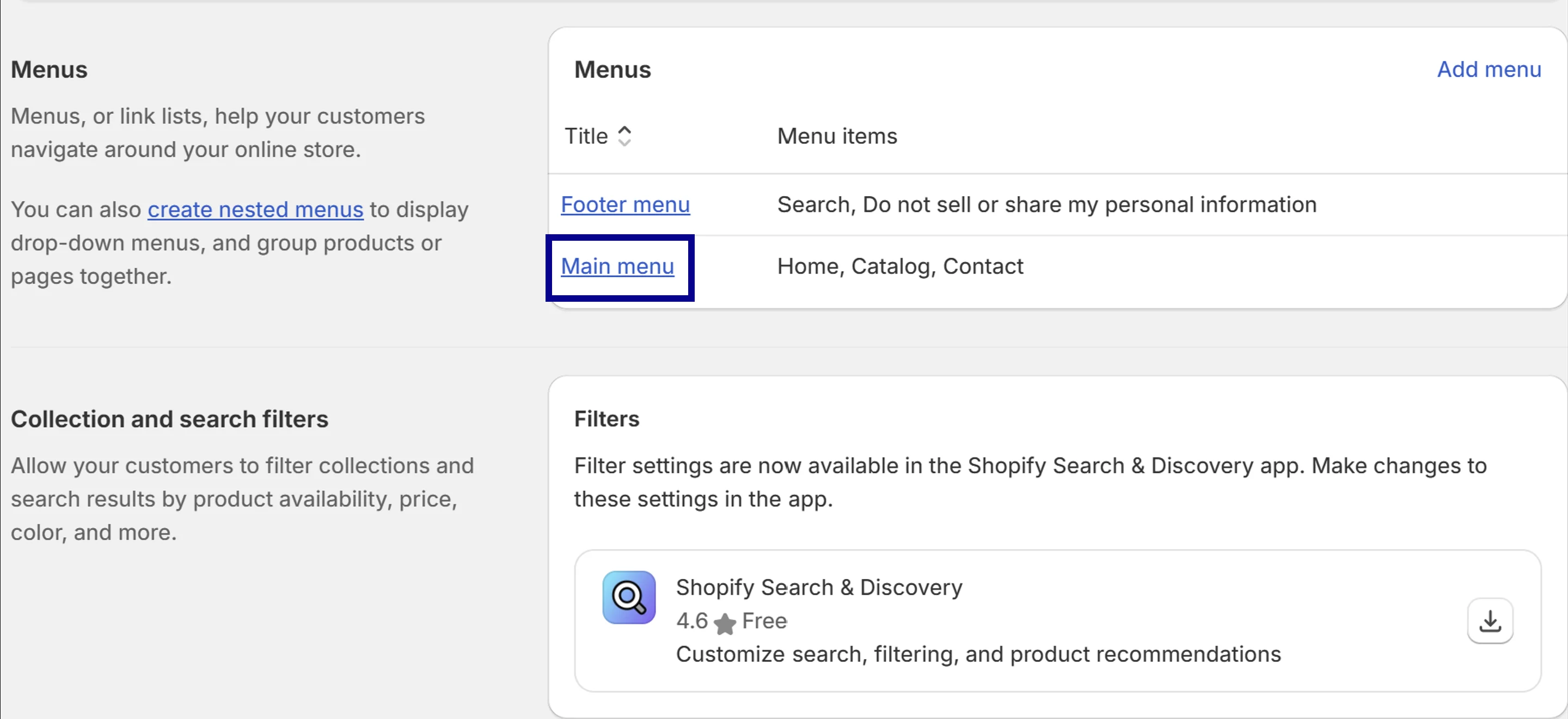Click 'Home, Catalog, Contact' menu items text
Viewport: 1568px width, 719px height.
(901, 267)
